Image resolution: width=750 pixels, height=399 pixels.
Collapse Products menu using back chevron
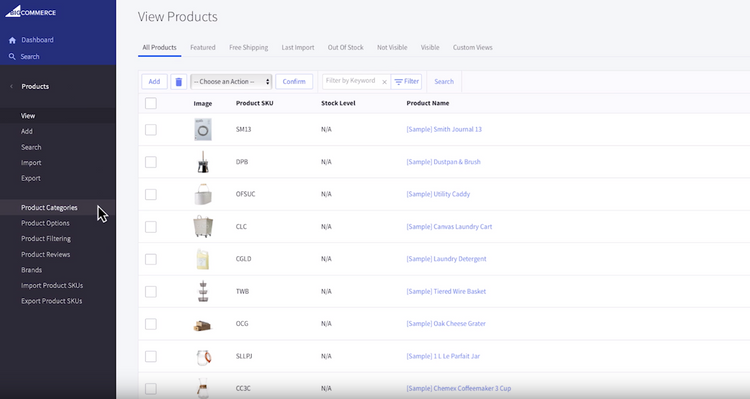(x=11, y=87)
